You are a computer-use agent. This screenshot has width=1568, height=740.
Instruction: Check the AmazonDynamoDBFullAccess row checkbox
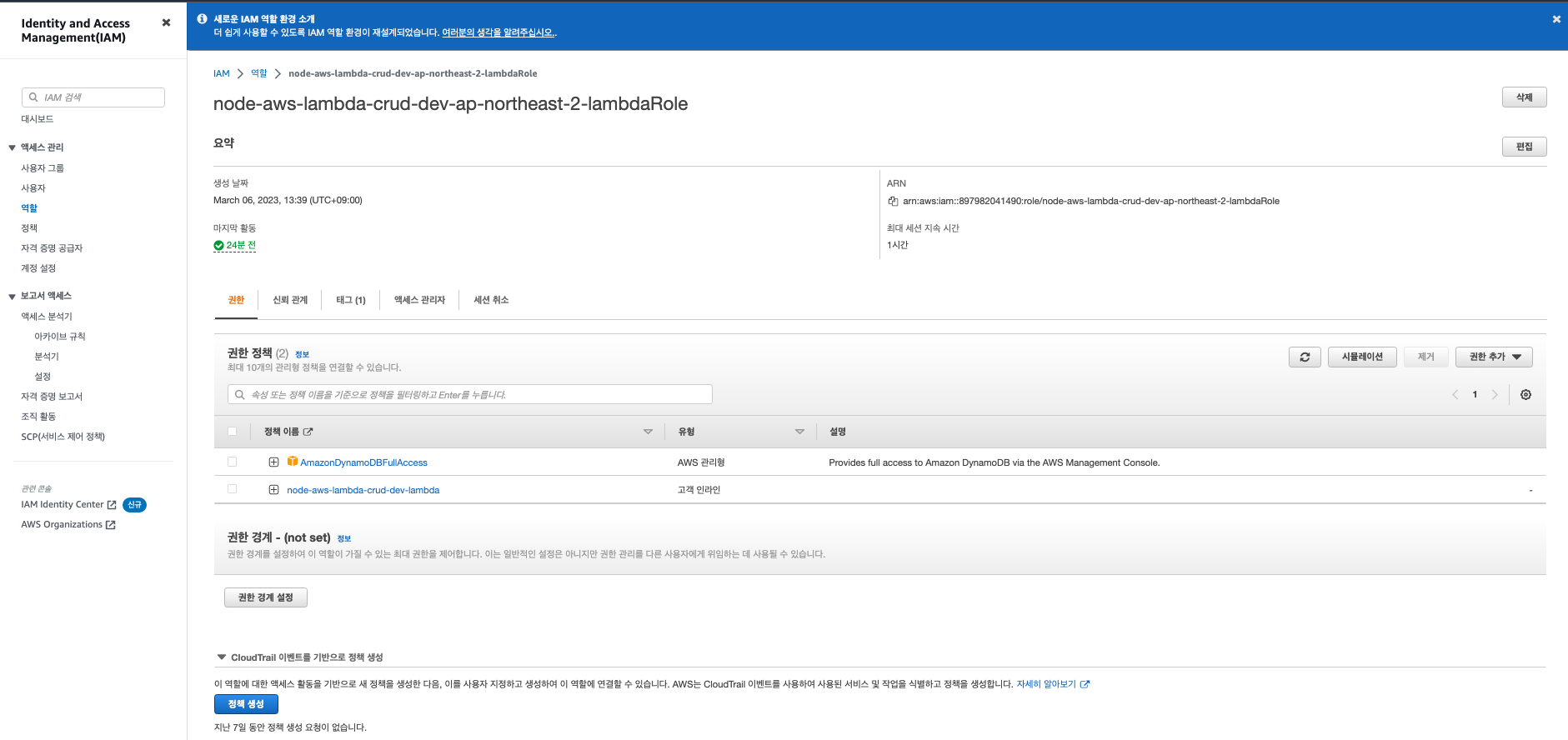[x=232, y=462]
